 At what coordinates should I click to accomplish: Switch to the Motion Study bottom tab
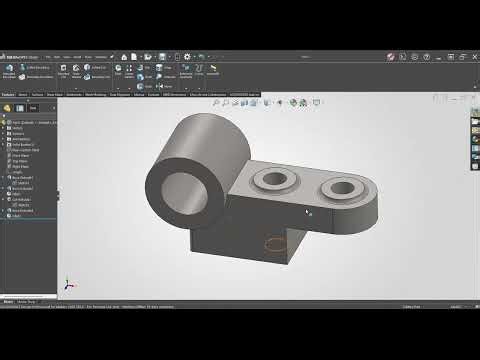pyautogui.click(x=26, y=302)
